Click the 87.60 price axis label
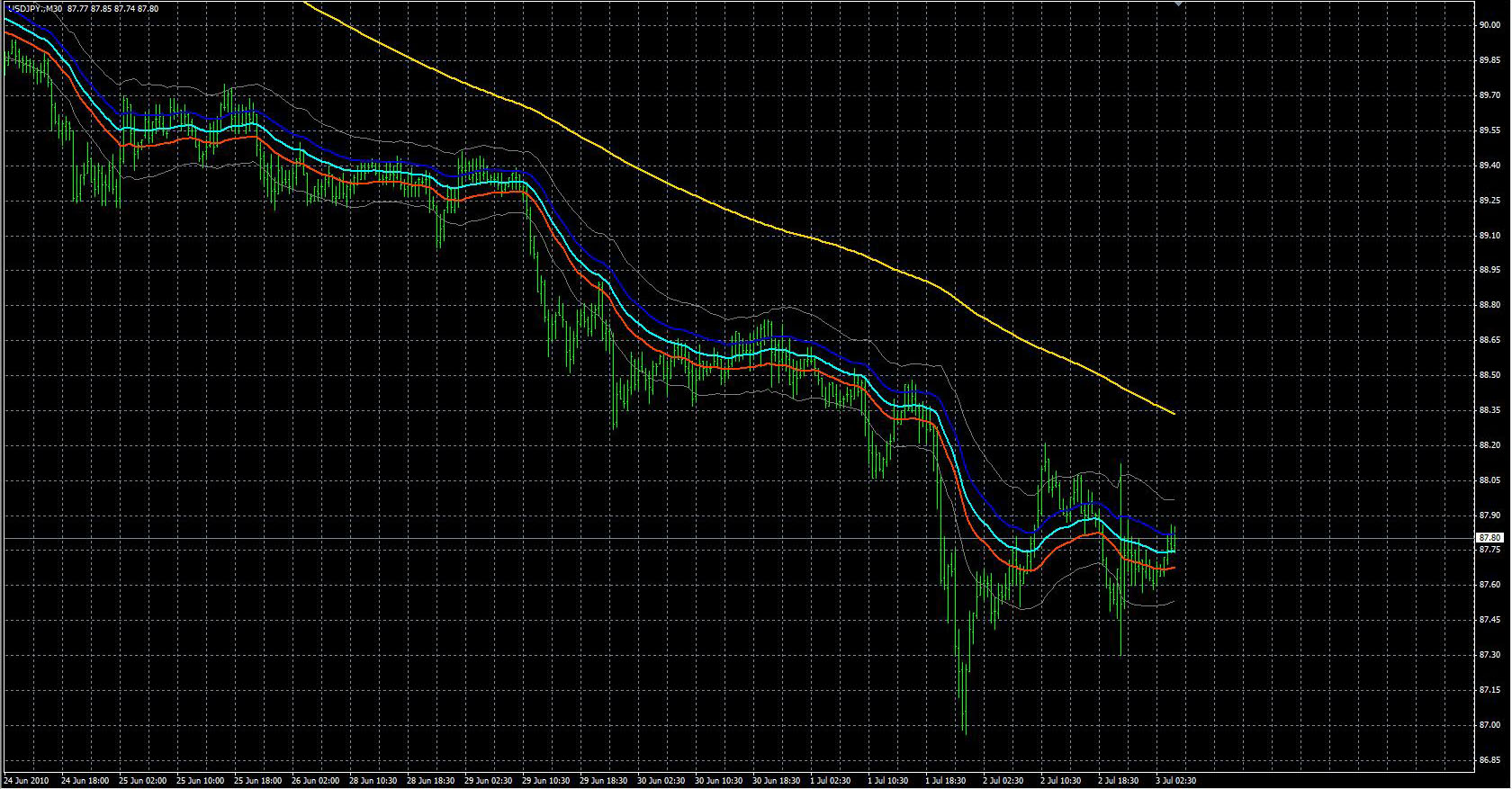Image resolution: width=1512 pixels, height=789 pixels. (1489, 585)
